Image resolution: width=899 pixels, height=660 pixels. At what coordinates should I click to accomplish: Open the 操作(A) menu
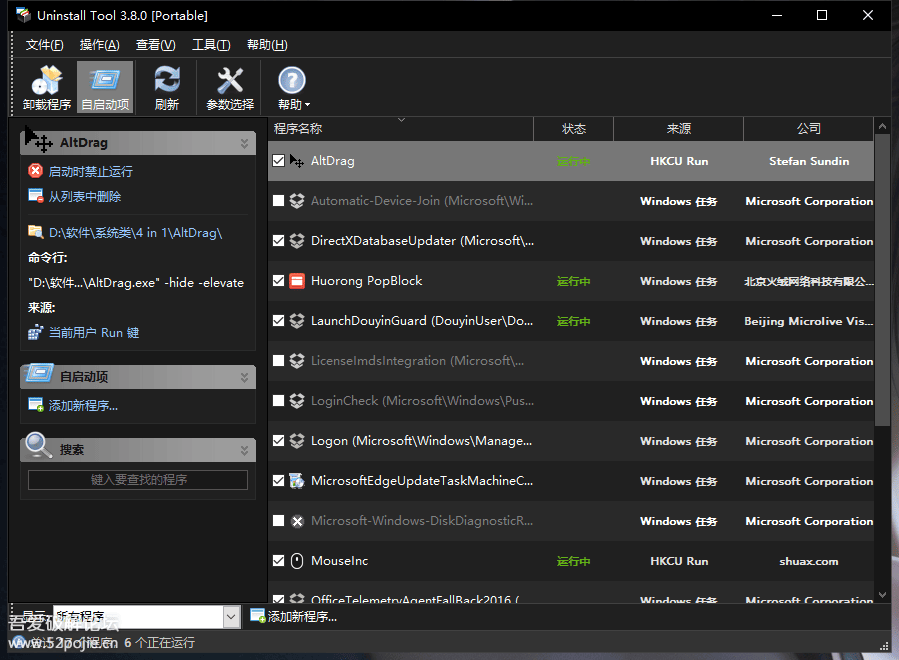99,45
